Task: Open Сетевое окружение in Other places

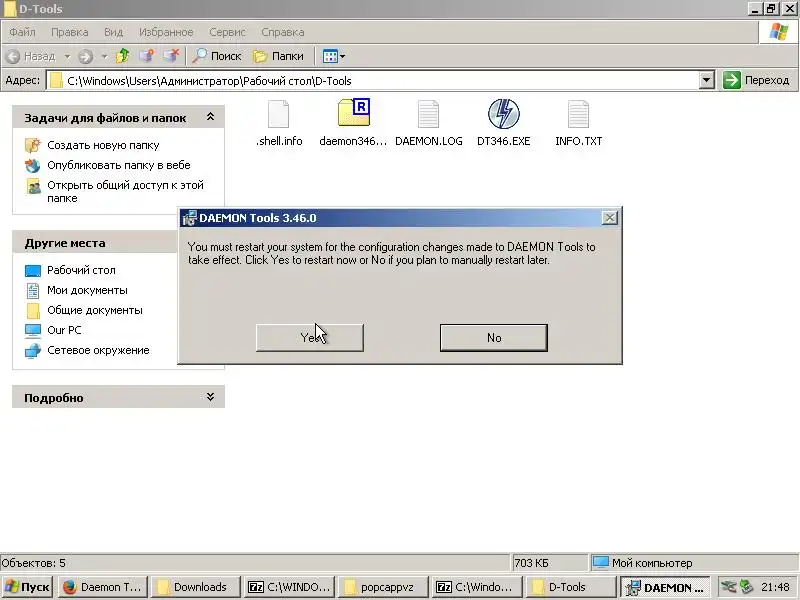Action: pyautogui.click(x=98, y=350)
